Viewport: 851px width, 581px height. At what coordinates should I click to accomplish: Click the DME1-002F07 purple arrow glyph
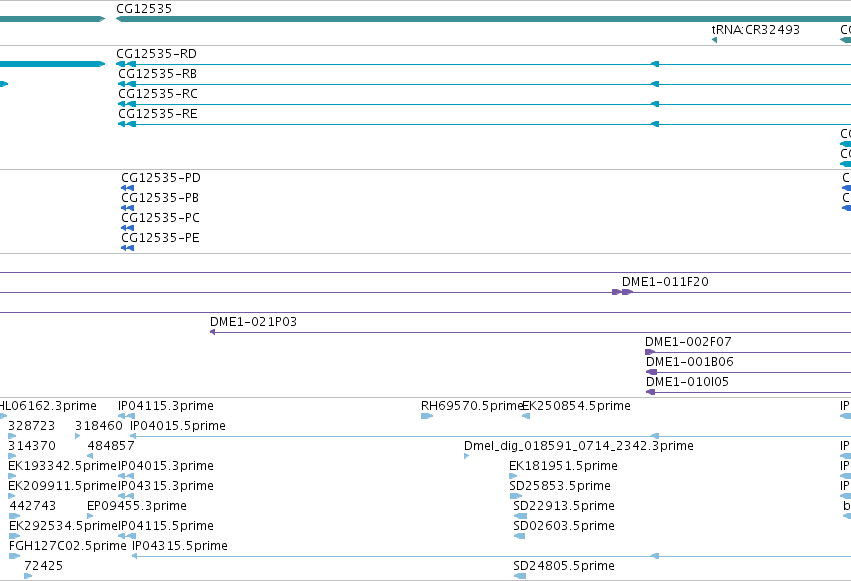tap(650, 352)
